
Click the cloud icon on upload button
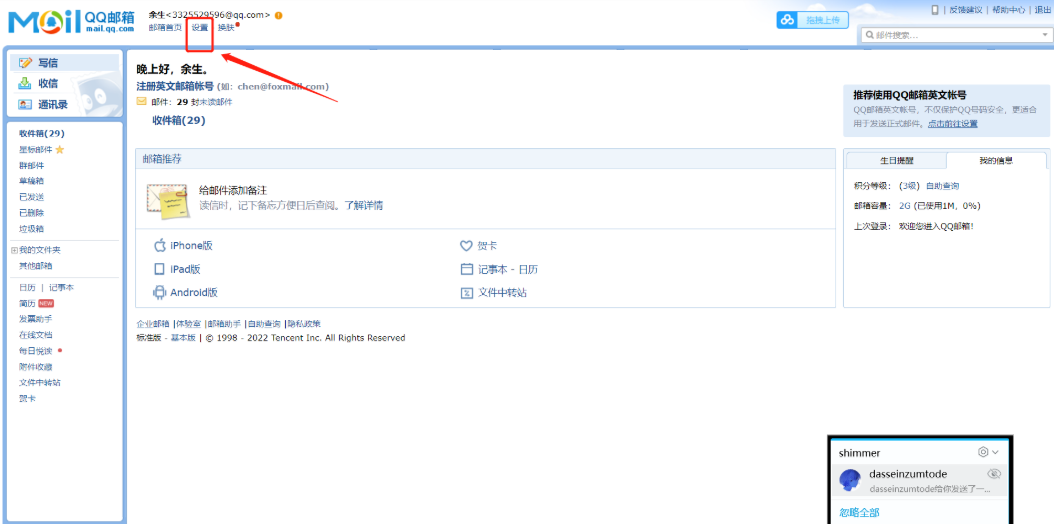click(x=786, y=20)
